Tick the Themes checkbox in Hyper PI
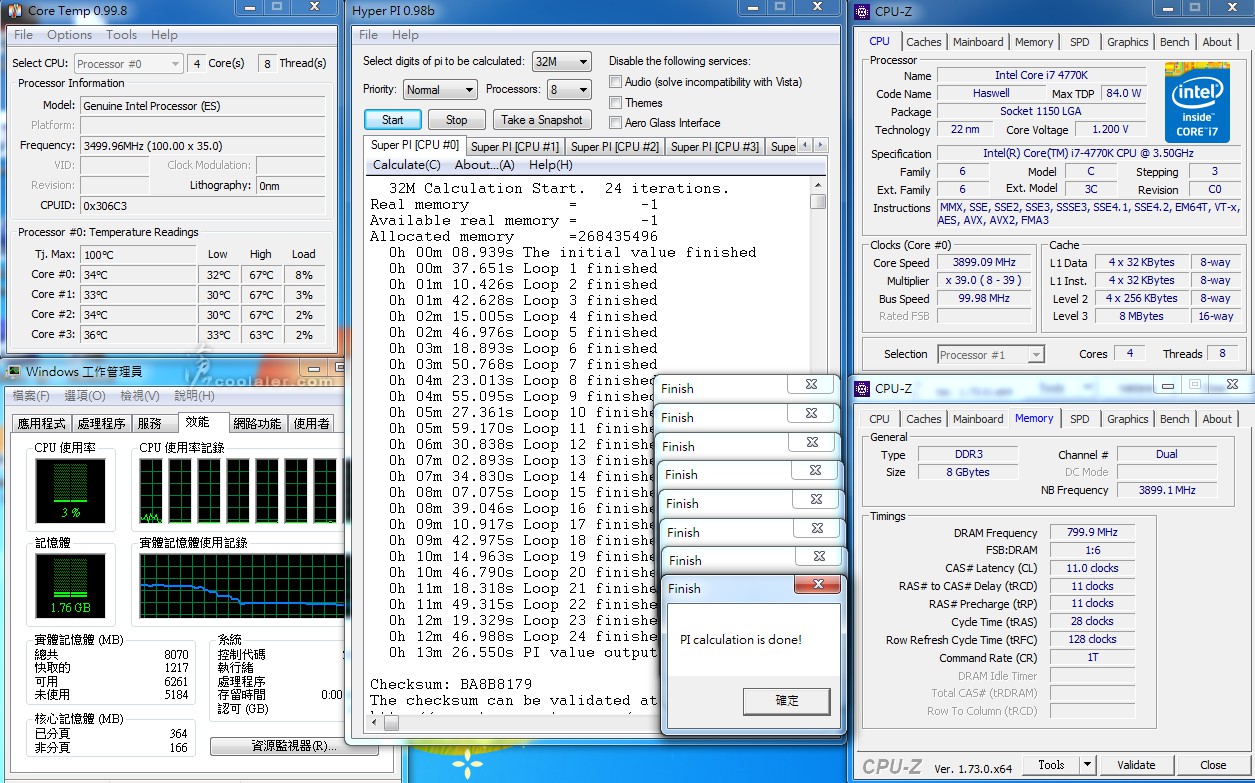Viewport: 1255px width, 783px height. [616, 103]
